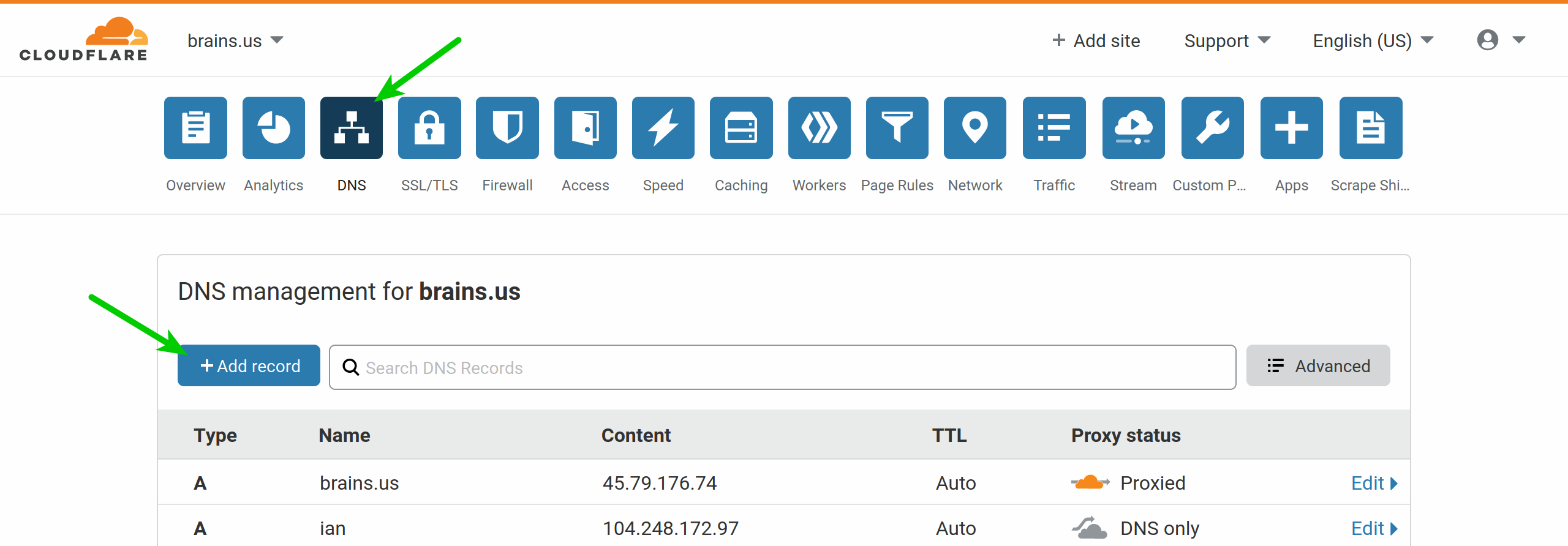Open the Stream cloud play icon
This screenshot has width=1568, height=546.
1134,128
